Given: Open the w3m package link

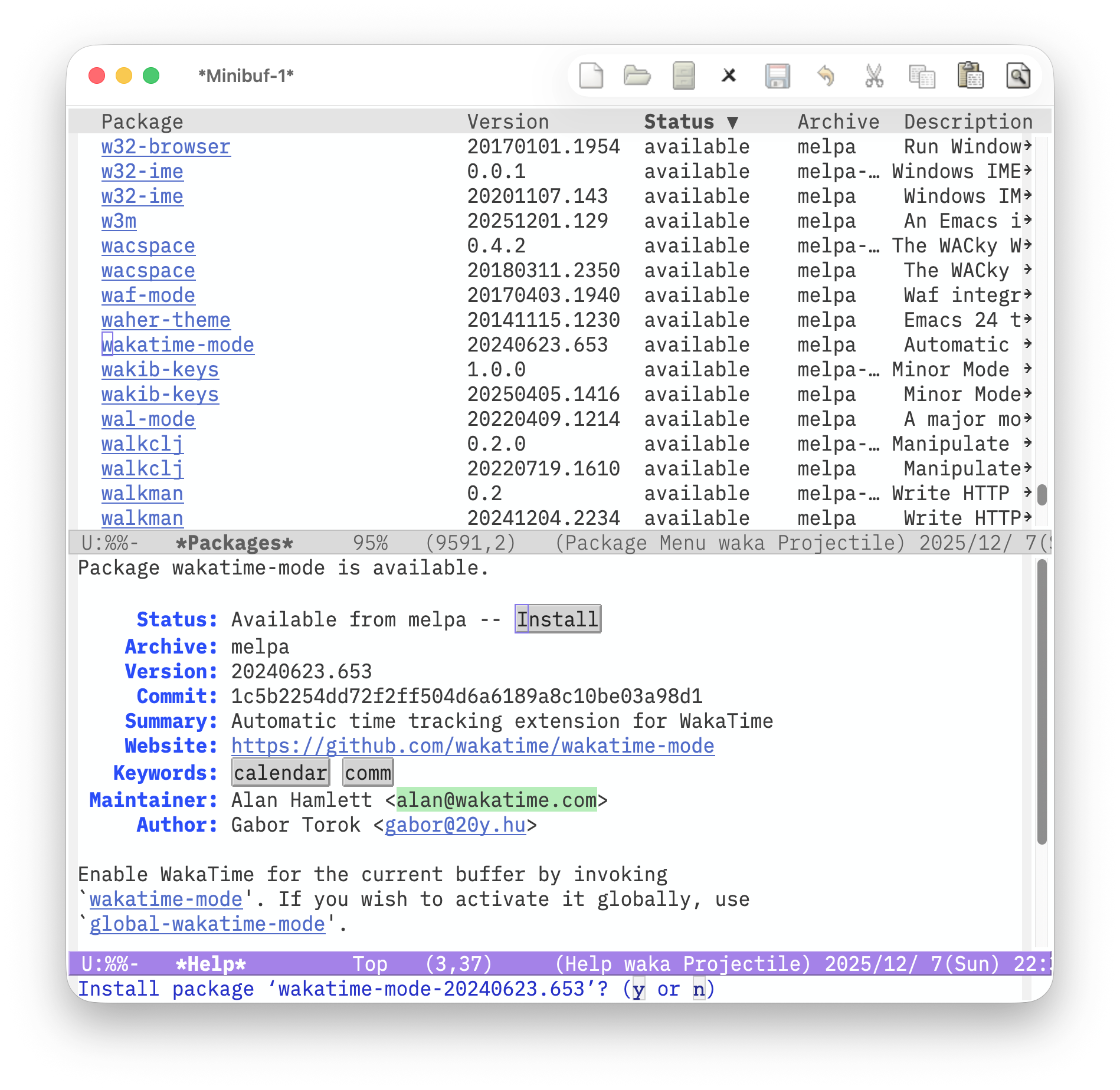Looking at the screenshot, I should tap(119, 221).
